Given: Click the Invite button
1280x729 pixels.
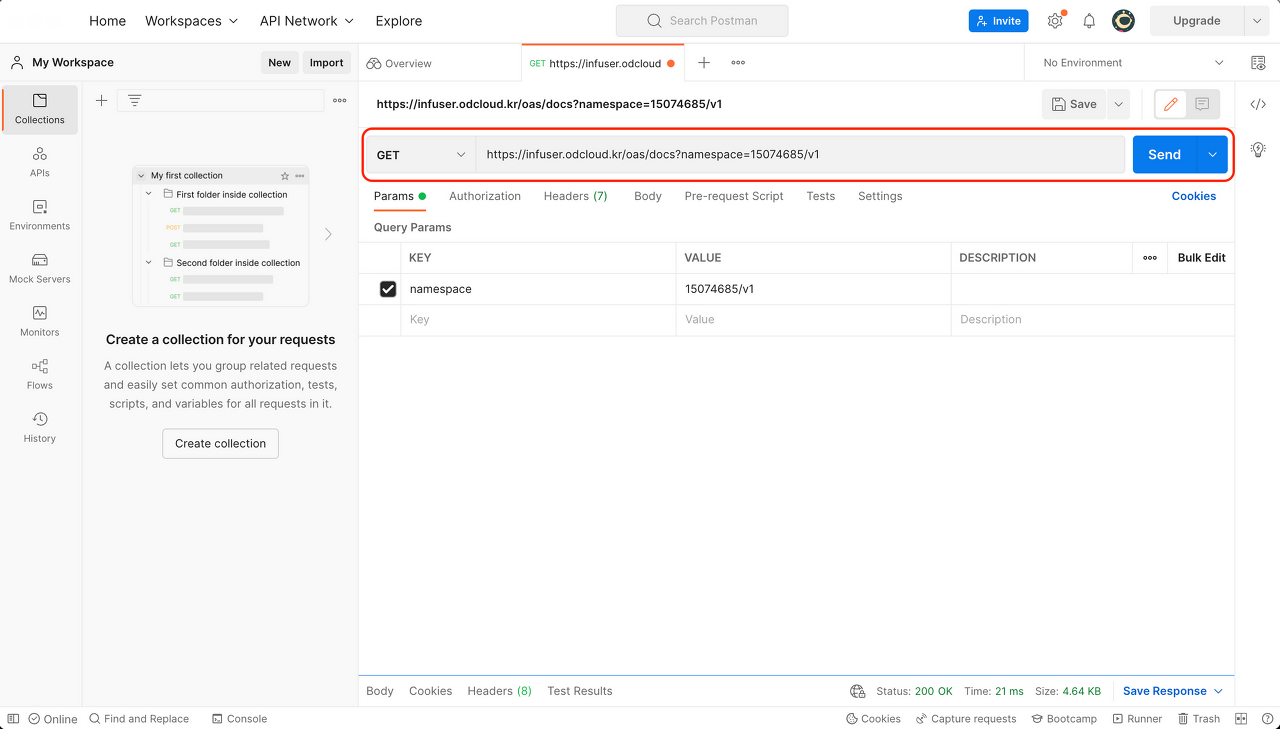Looking at the screenshot, I should coord(998,21).
